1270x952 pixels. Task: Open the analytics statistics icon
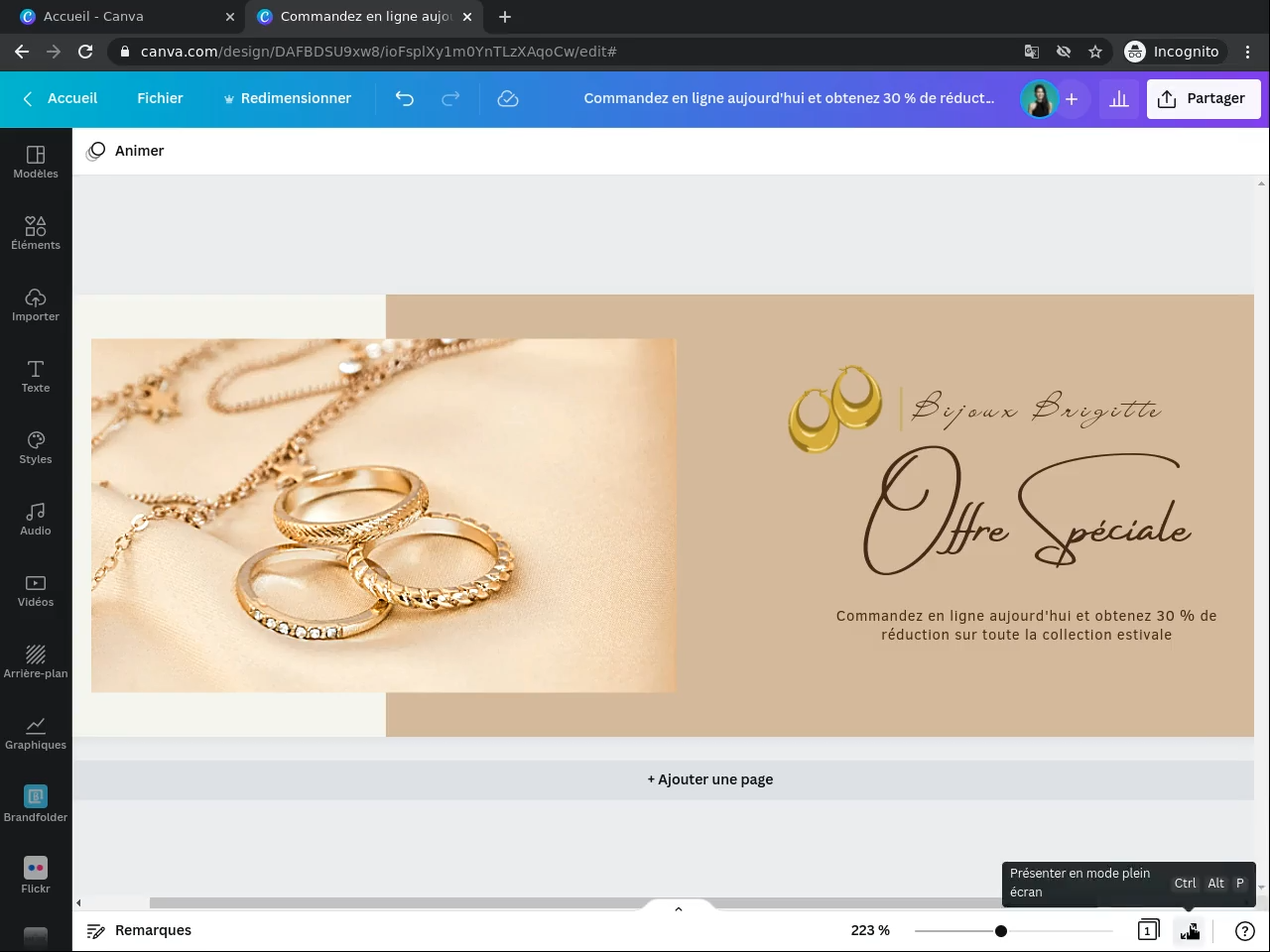coord(1119,98)
